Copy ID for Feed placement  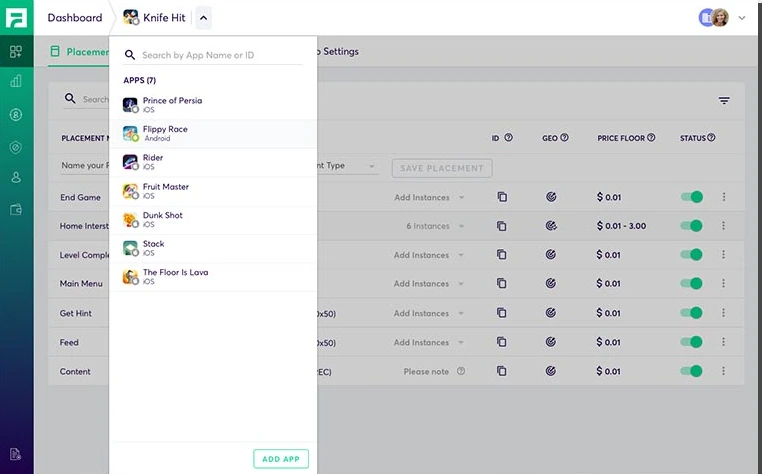point(502,342)
